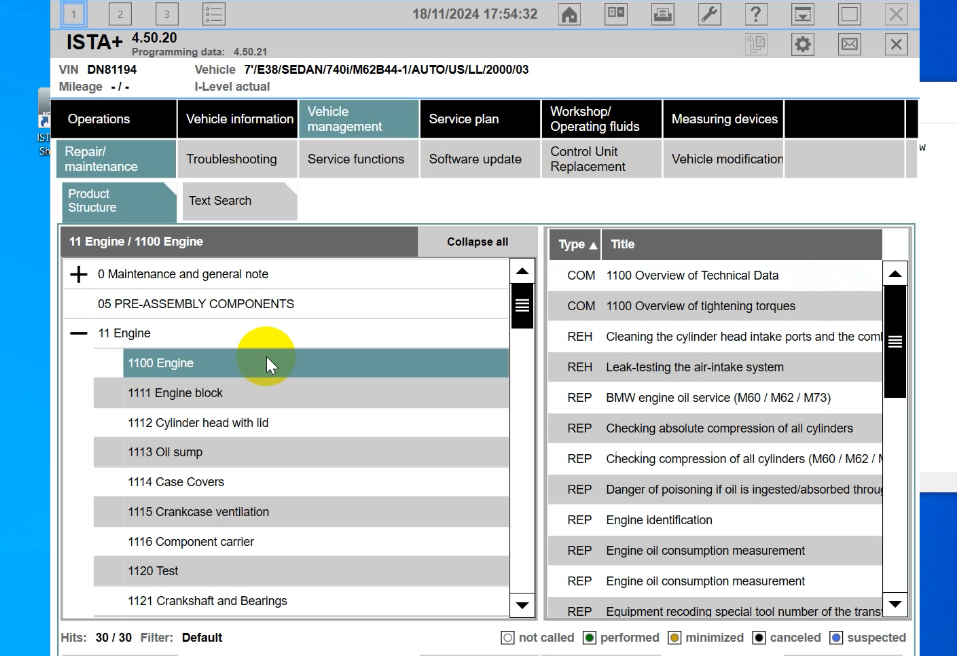Screen dimensions: 957x656
Task: Open tab number 2 in the top bar
Action: tap(120, 14)
